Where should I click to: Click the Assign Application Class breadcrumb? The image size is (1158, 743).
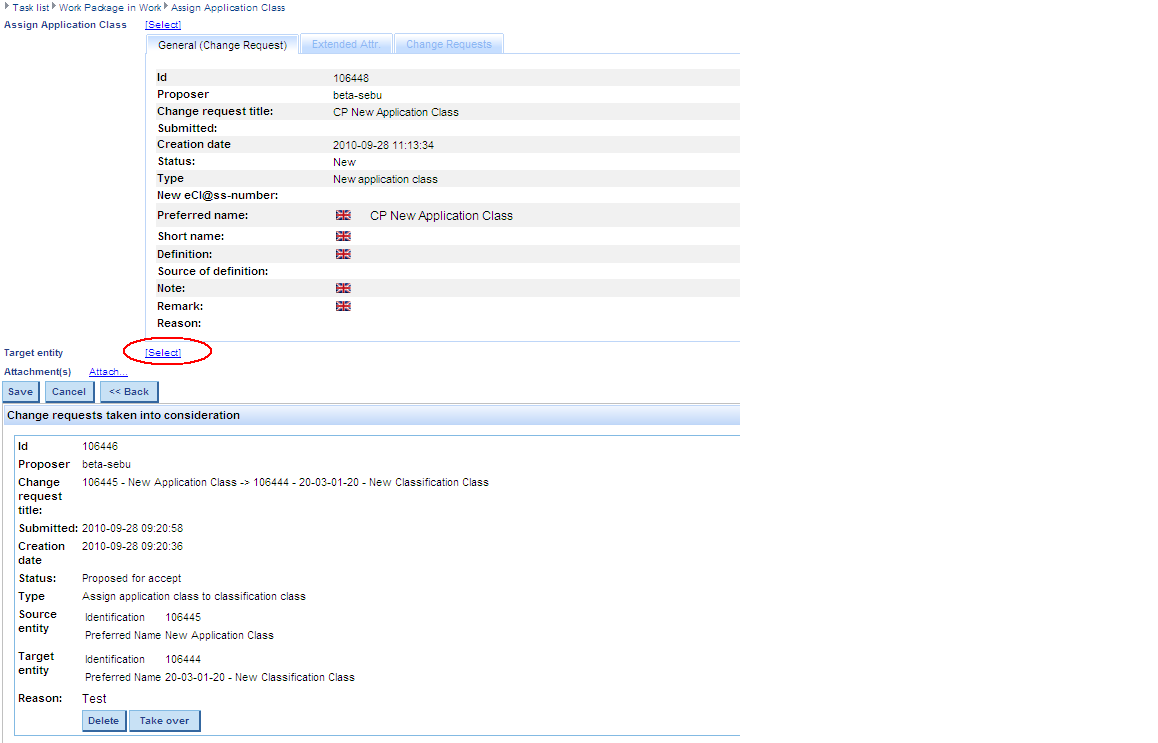click(228, 7)
